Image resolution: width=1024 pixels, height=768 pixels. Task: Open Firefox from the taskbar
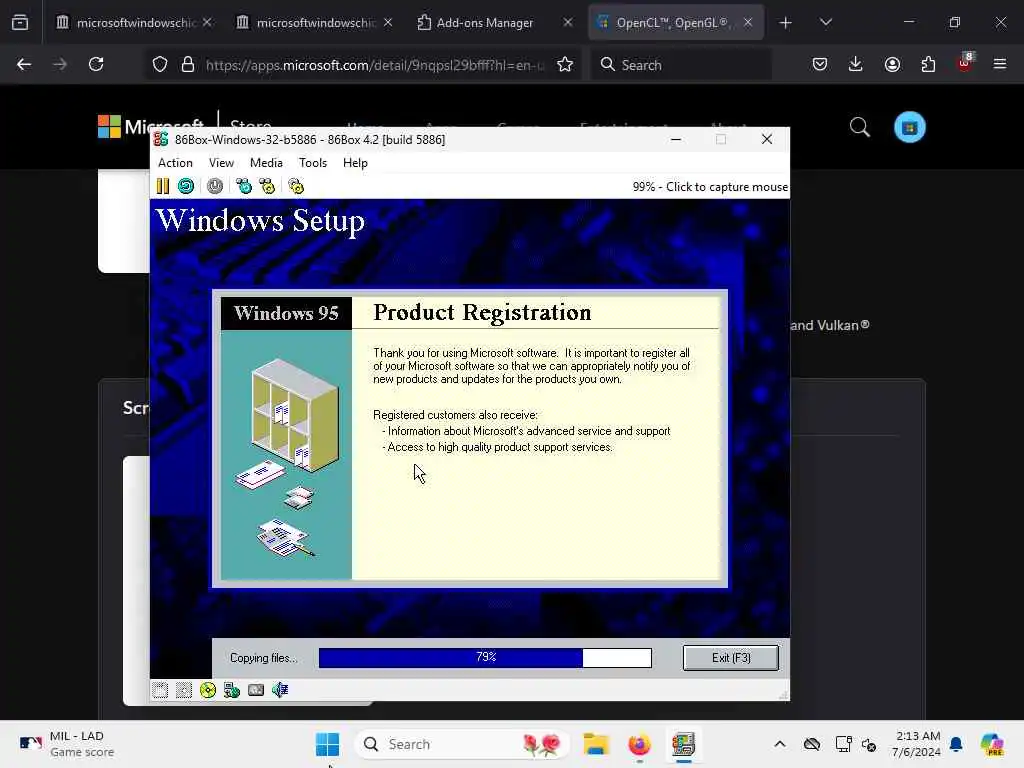tap(639, 744)
